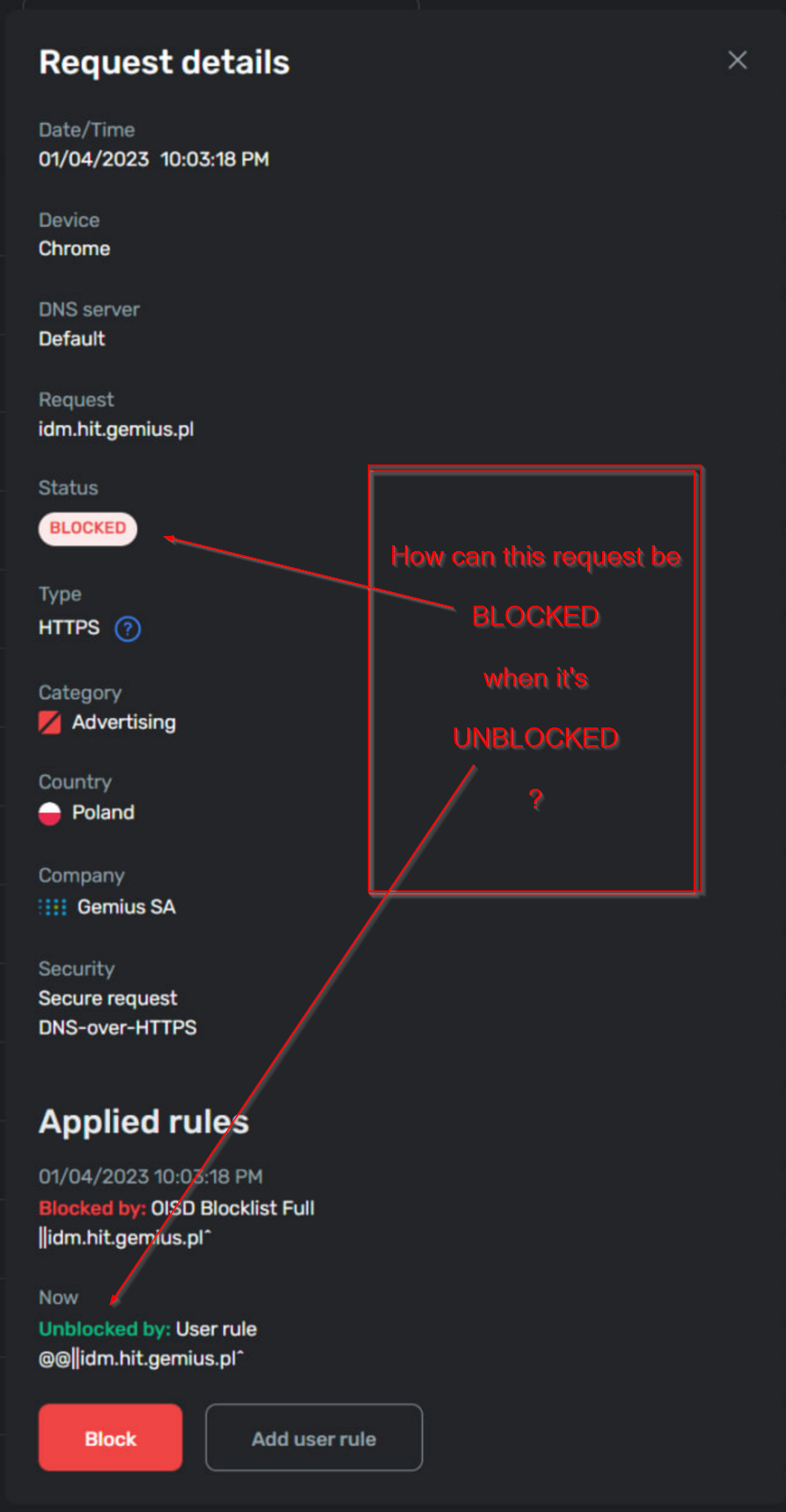Select the user rule @@||idm.hit.gemius.pl^
Screen dimensions: 786x1512
coord(144,1357)
